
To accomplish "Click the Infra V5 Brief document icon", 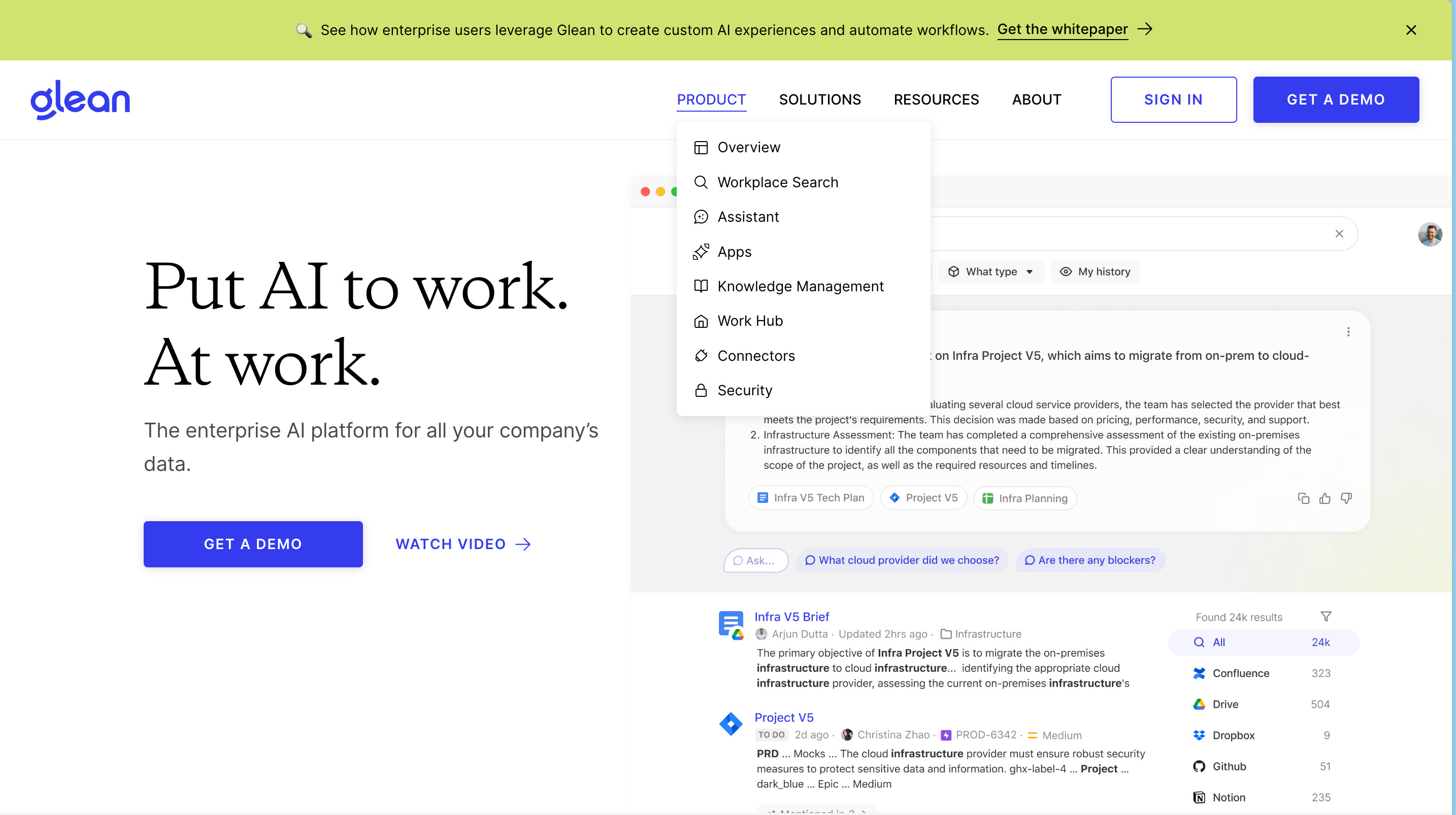I will [x=731, y=625].
